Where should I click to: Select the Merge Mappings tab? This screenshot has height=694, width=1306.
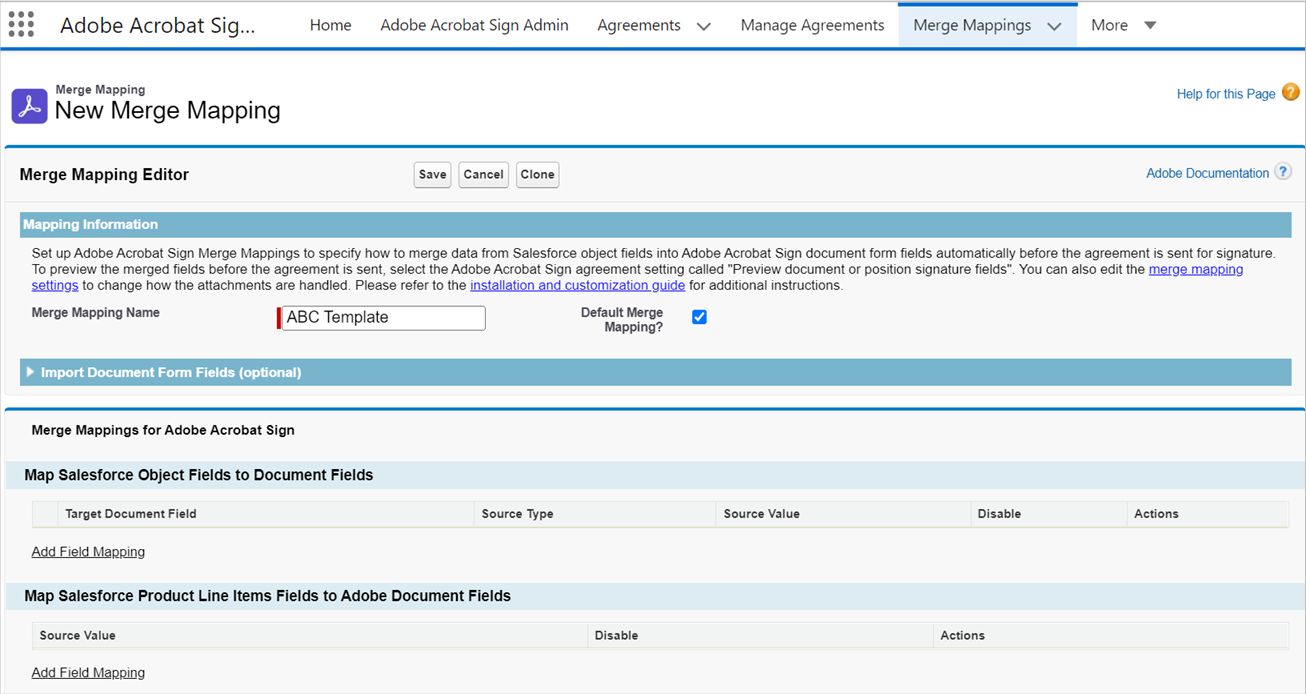point(972,25)
